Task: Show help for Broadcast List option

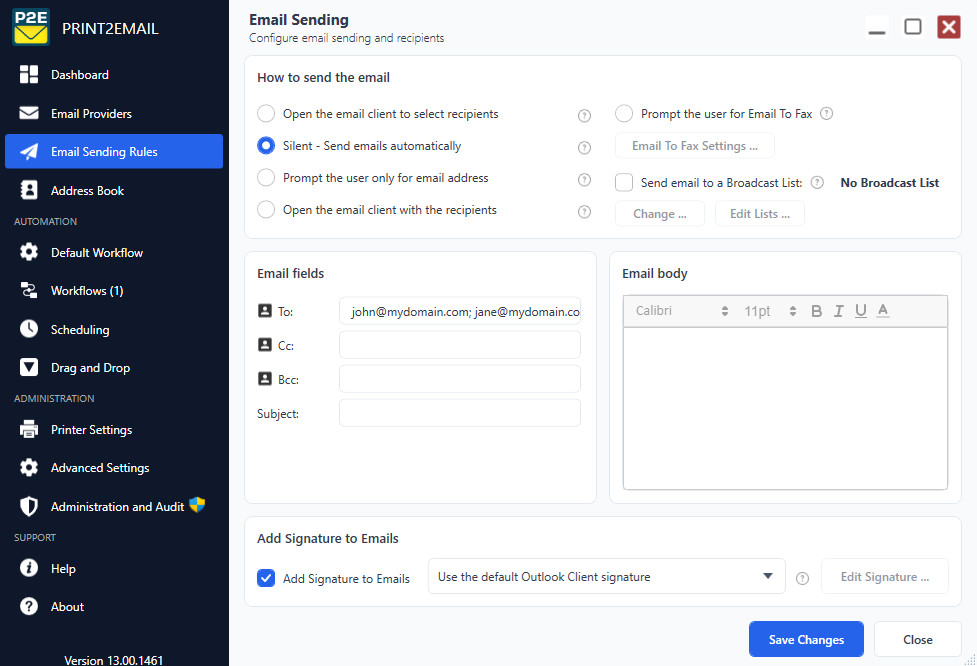Action: point(817,183)
